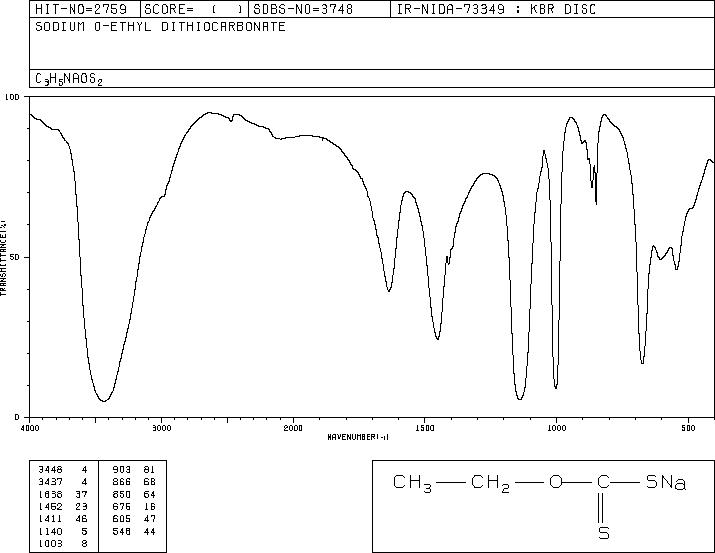Select peak table row 1140
The width and height of the screenshot is (715, 553).
click(63, 532)
